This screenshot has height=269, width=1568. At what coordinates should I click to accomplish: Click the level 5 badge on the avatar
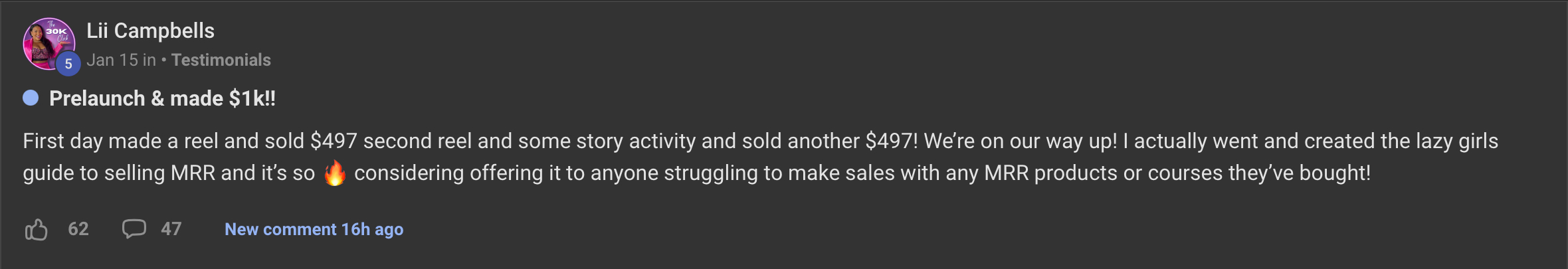coord(68,64)
